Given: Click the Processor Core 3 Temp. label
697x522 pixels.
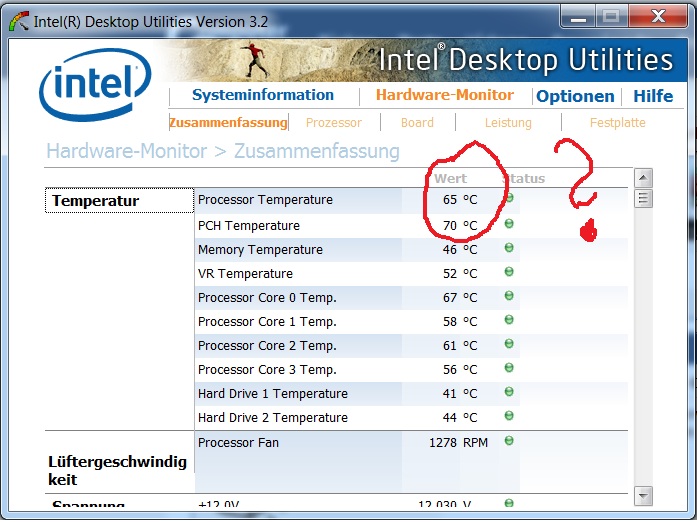Looking at the screenshot, I should [267, 370].
